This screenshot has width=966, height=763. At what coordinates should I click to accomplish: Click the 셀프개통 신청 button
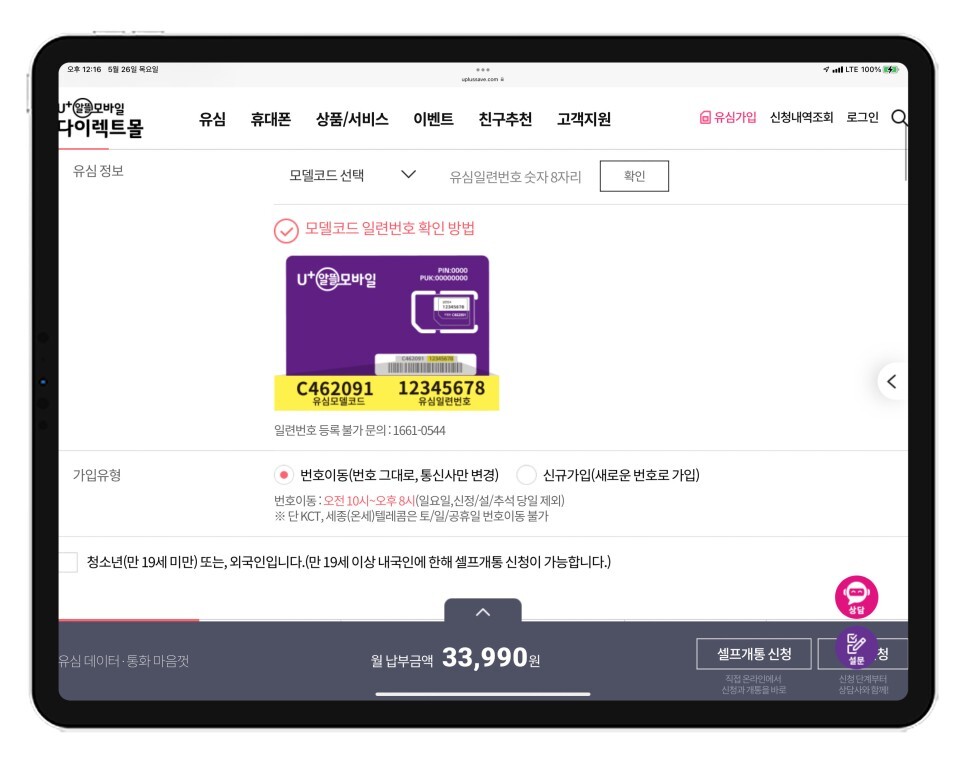pyautogui.click(x=753, y=654)
